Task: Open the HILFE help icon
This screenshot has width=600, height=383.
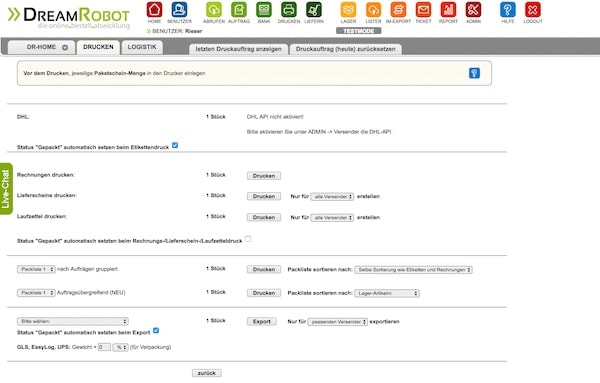Action: (x=508, y=10)
